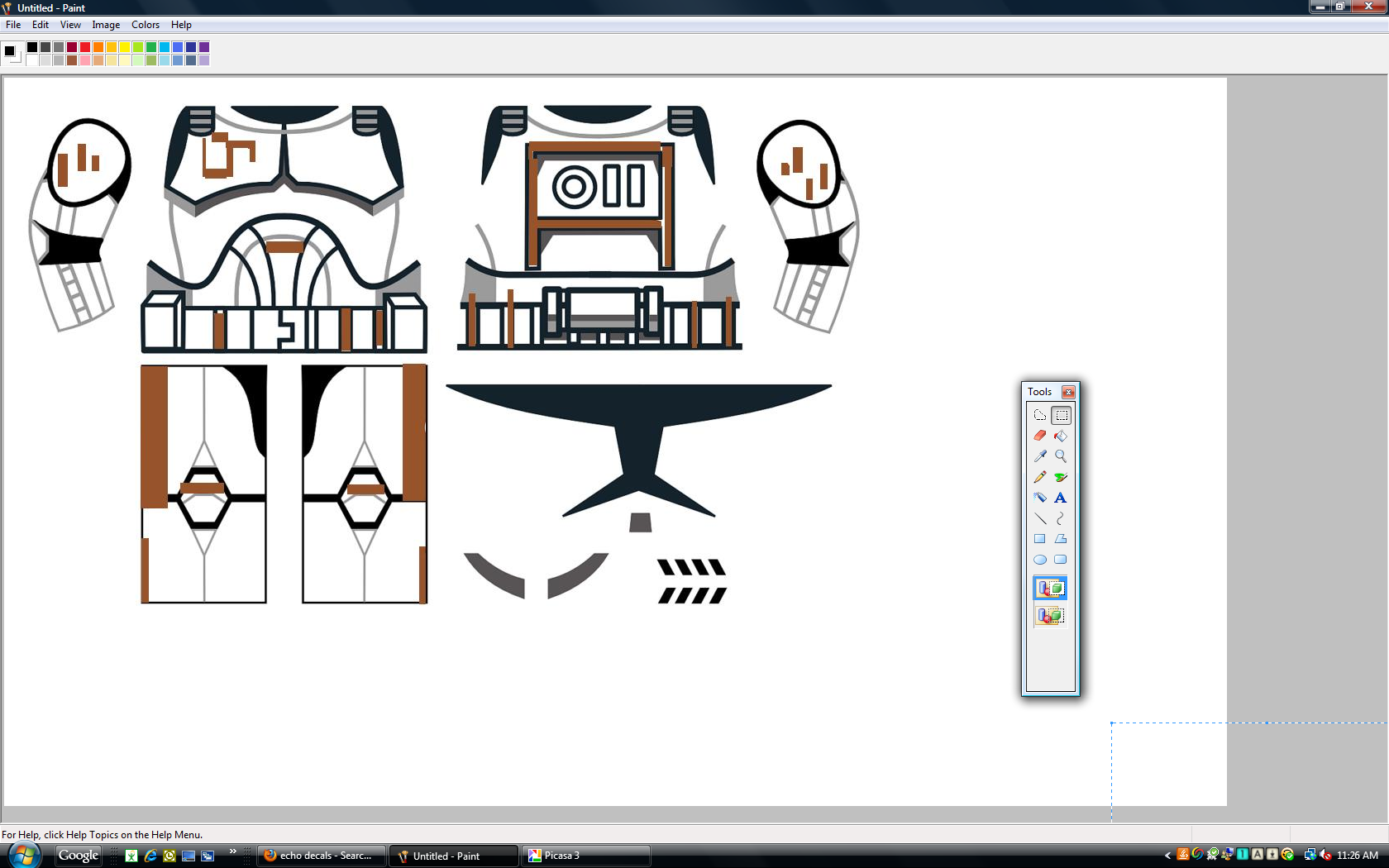Screen dimensions: 1389x868
Task: Choose the Line tool
Action: coord(1040,518)
